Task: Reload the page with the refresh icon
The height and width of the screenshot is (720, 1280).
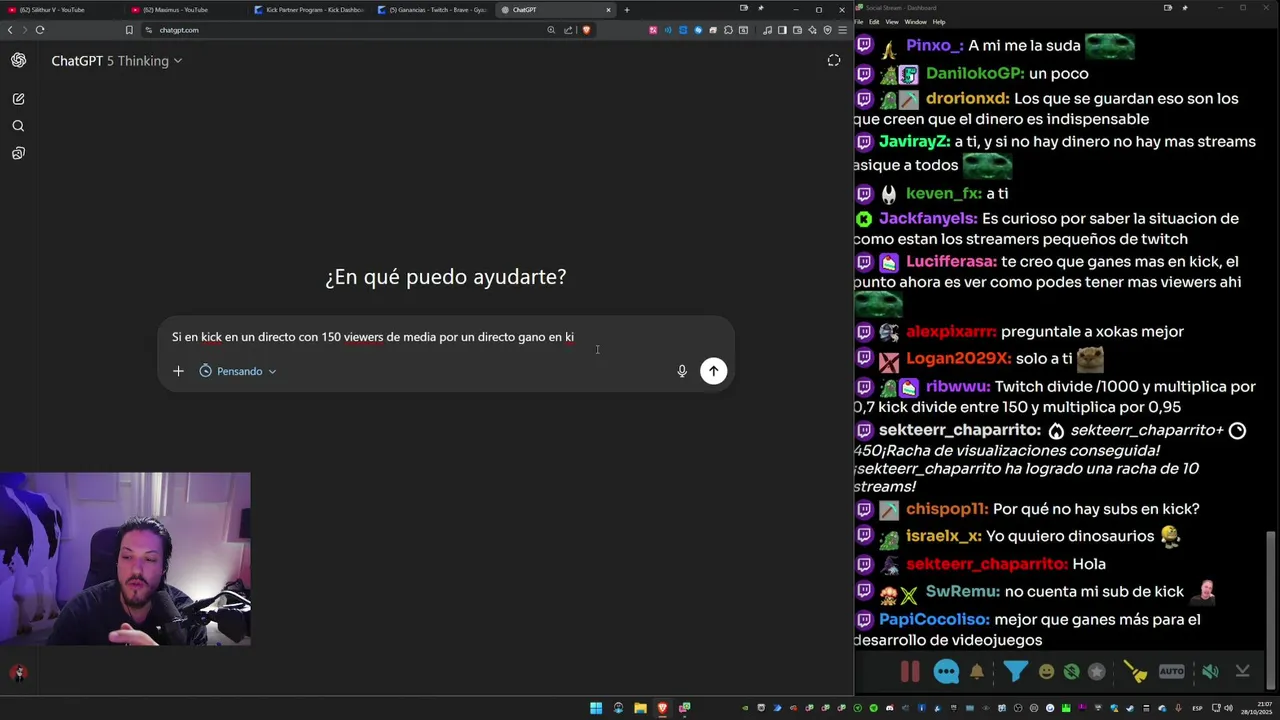Action: [40, 30]
